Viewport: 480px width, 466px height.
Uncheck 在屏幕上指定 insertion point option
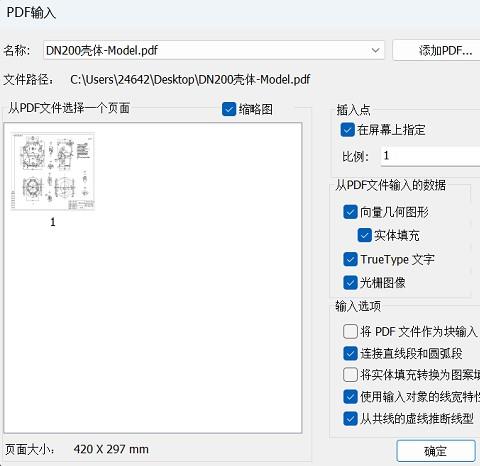click(347, 130)
